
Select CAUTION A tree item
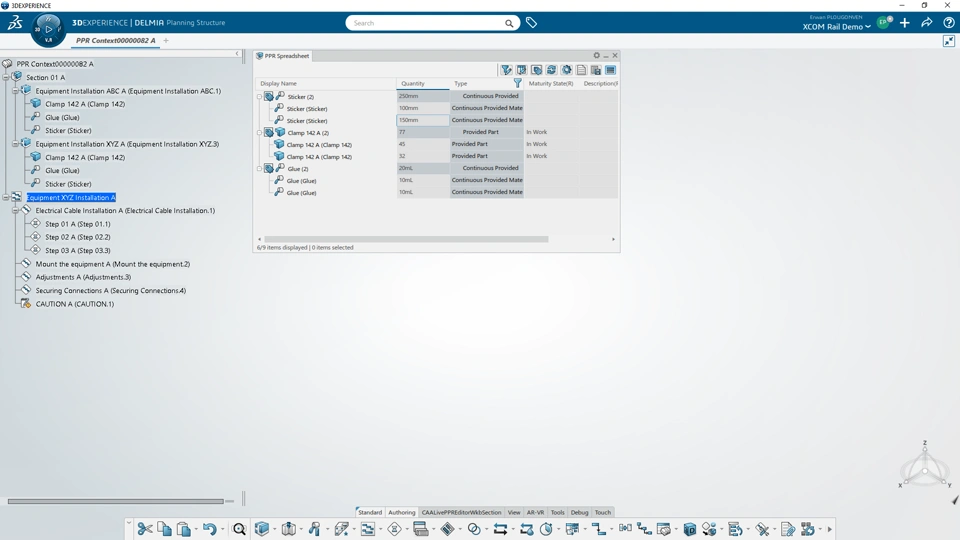click(x=75, y=304)
